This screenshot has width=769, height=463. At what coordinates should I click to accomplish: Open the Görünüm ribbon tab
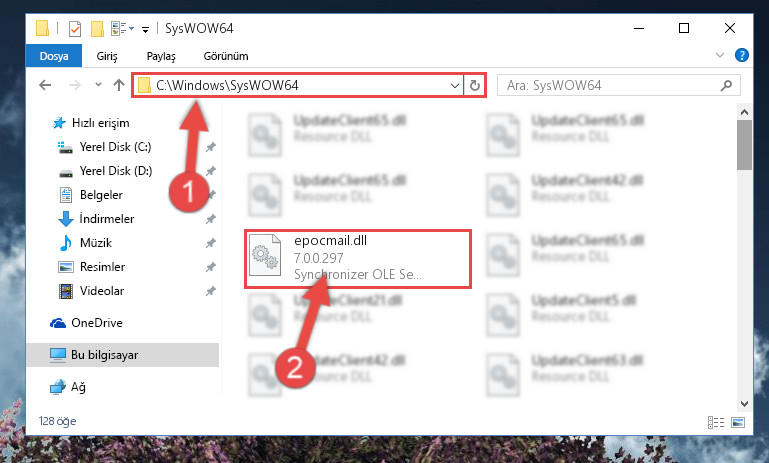[226, 56]
